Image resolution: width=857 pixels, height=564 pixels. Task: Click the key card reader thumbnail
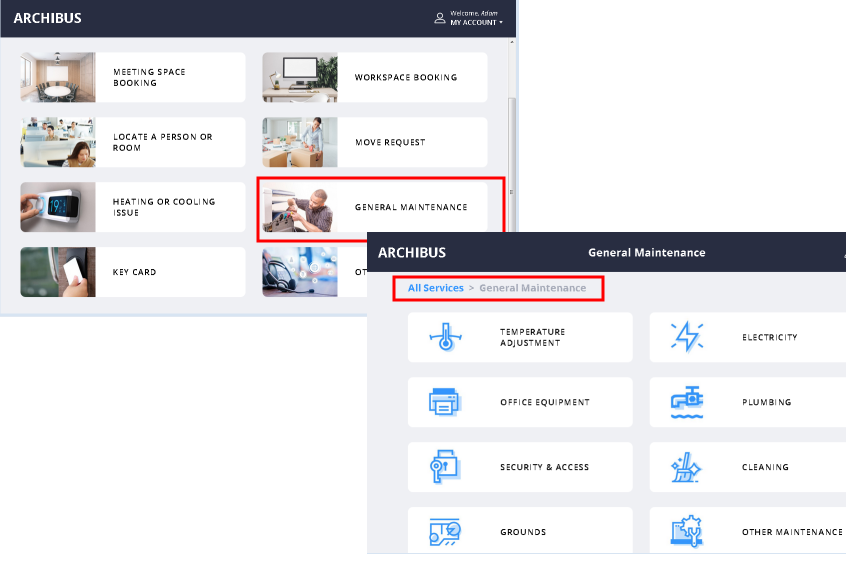point(58,272)
